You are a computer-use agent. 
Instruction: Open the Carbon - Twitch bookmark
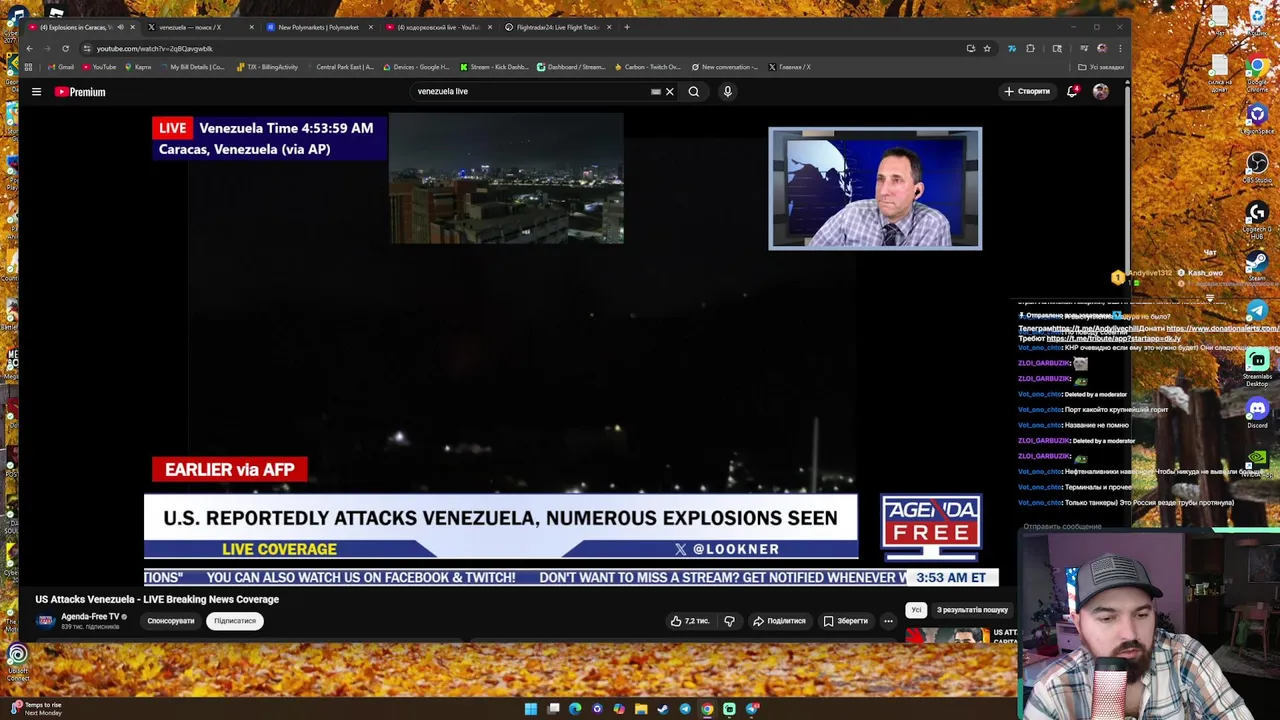coord(647,67)
